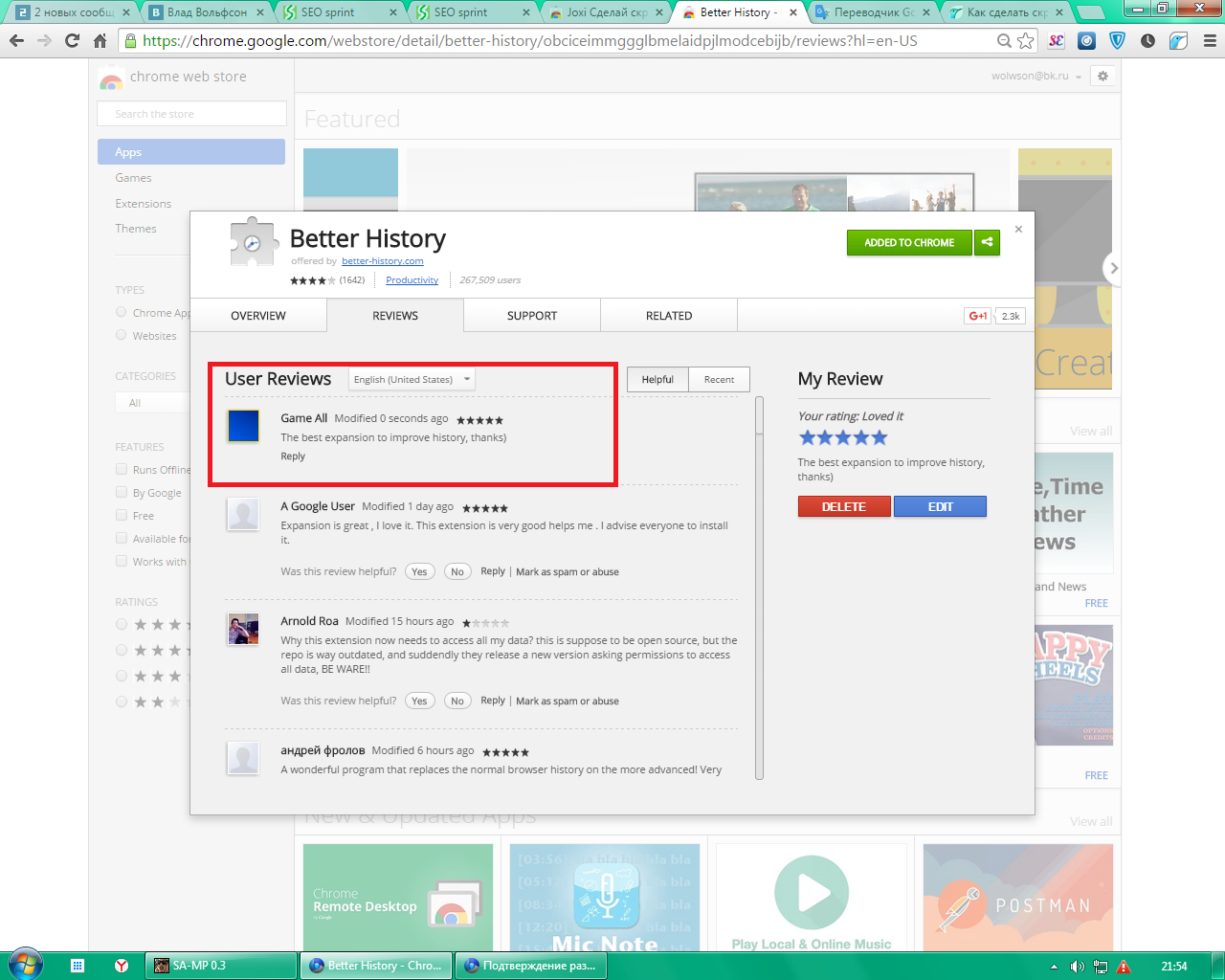Sort reviews by Helpful
This screenshot has width=1225, height=980.
pyautogui.click(x=657, y=379)
